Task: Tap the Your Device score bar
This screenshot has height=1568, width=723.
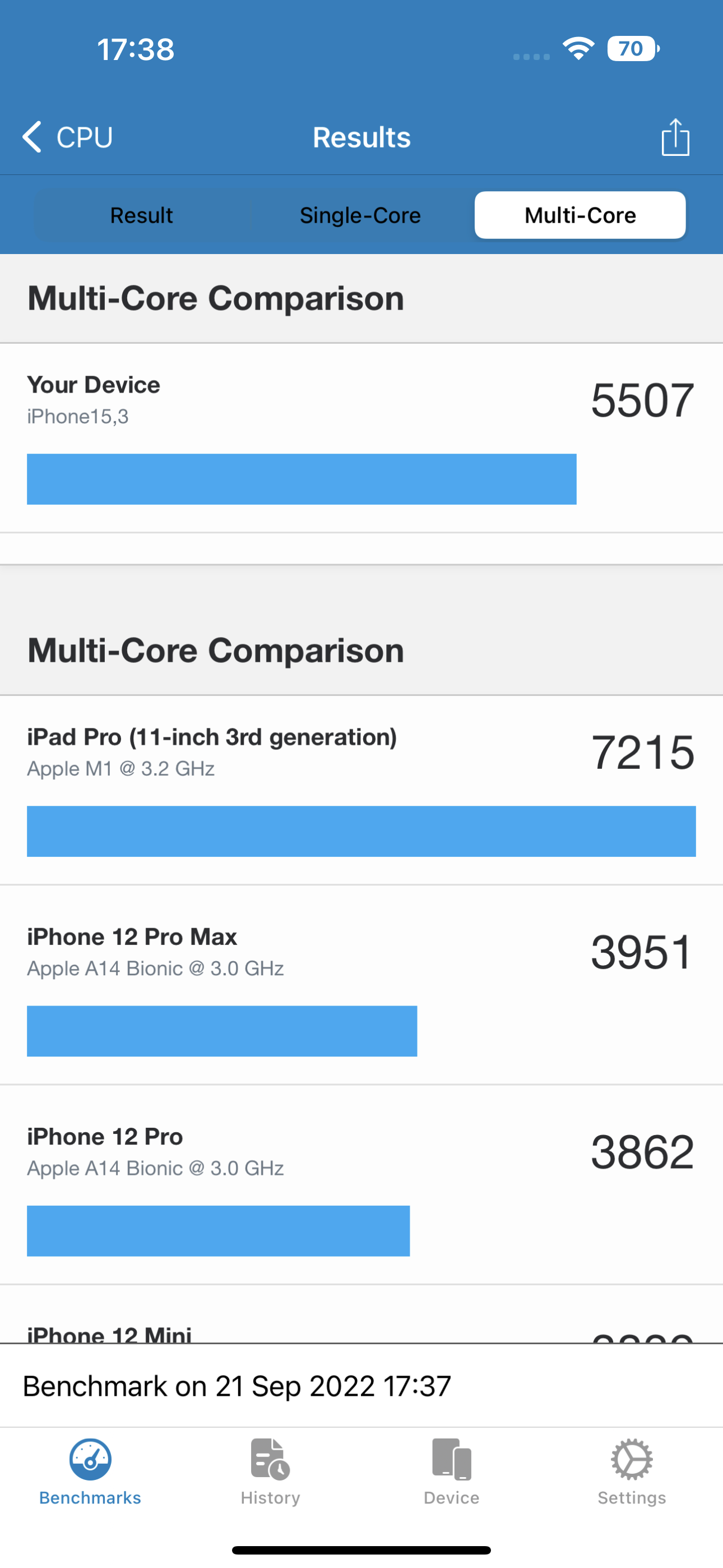Action: [302, 479]
